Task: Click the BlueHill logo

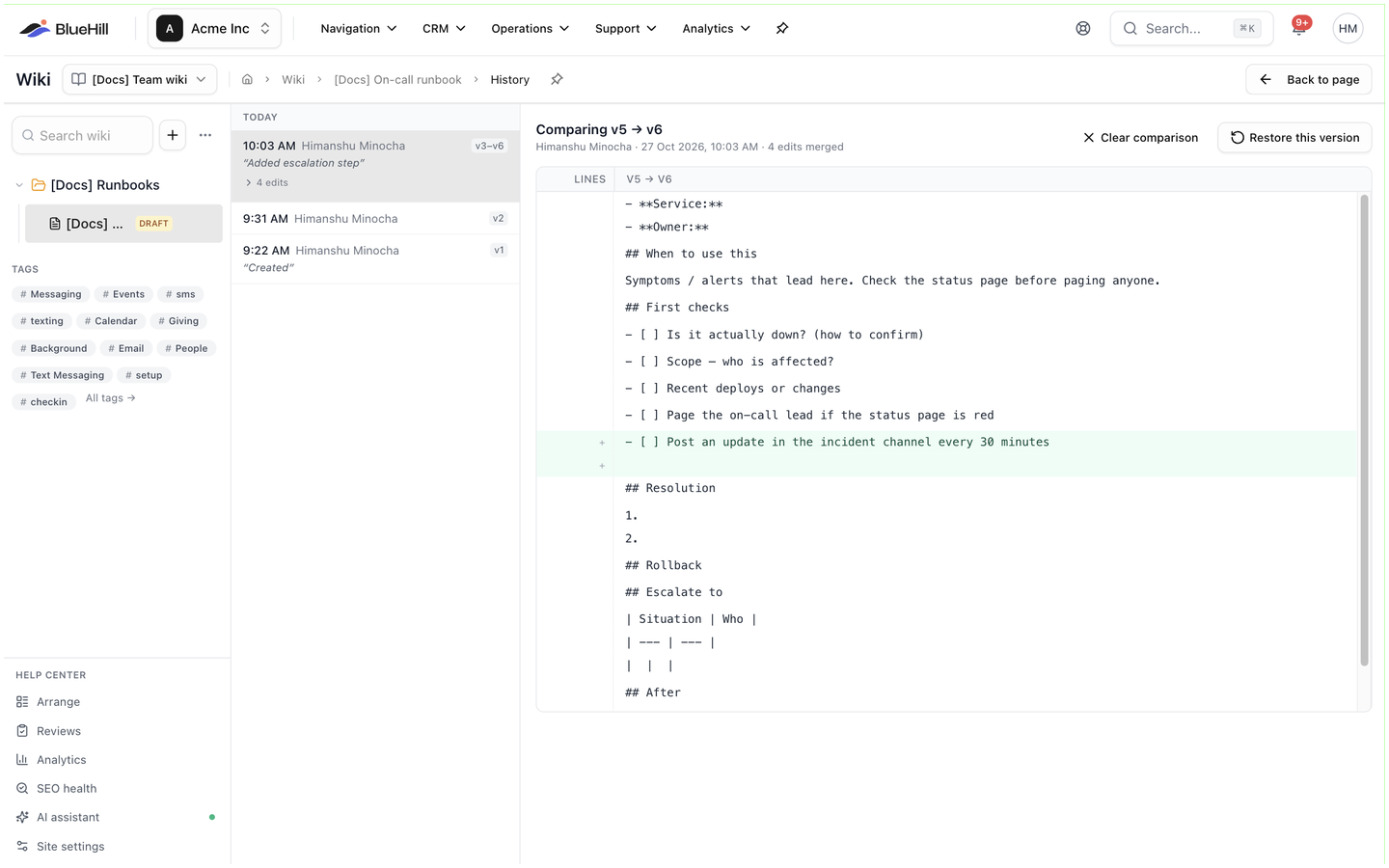Action: click(64, 29)
